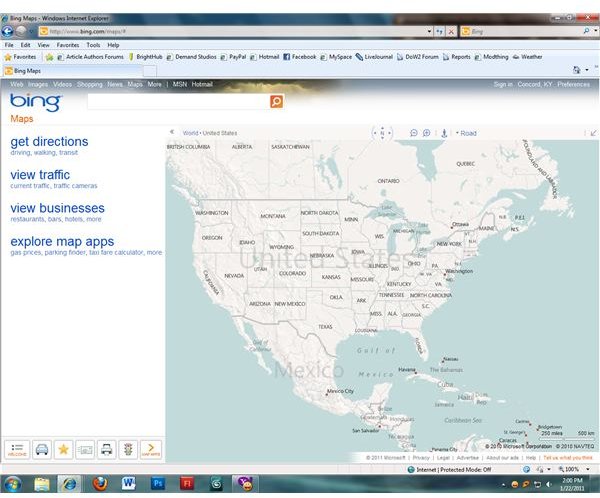Open the search provider dropdown arrow
This screenshot has height=498, width=600.
pos(595,31)
